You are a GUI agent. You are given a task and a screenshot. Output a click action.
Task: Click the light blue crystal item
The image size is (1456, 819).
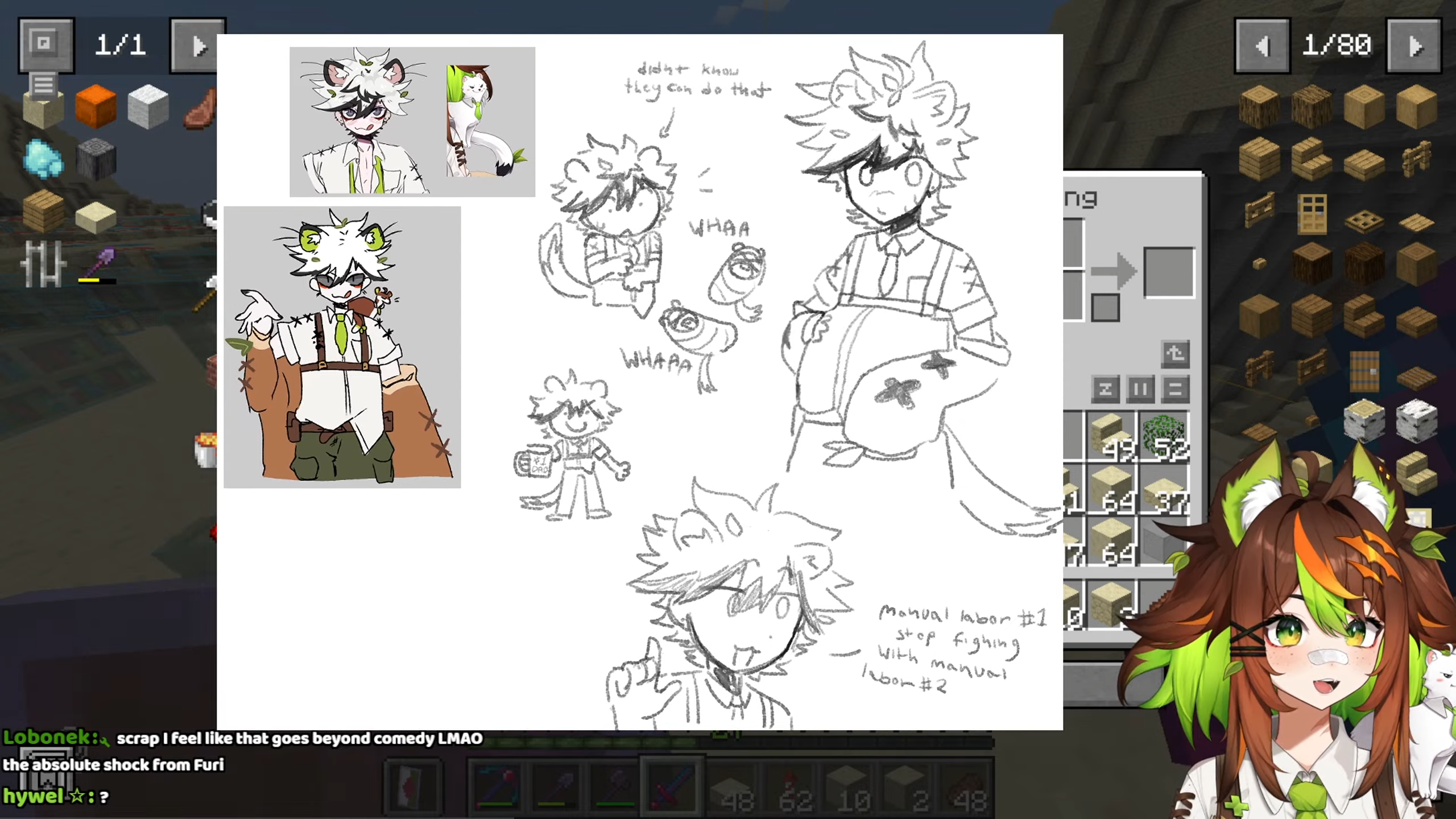pos(43,159)
